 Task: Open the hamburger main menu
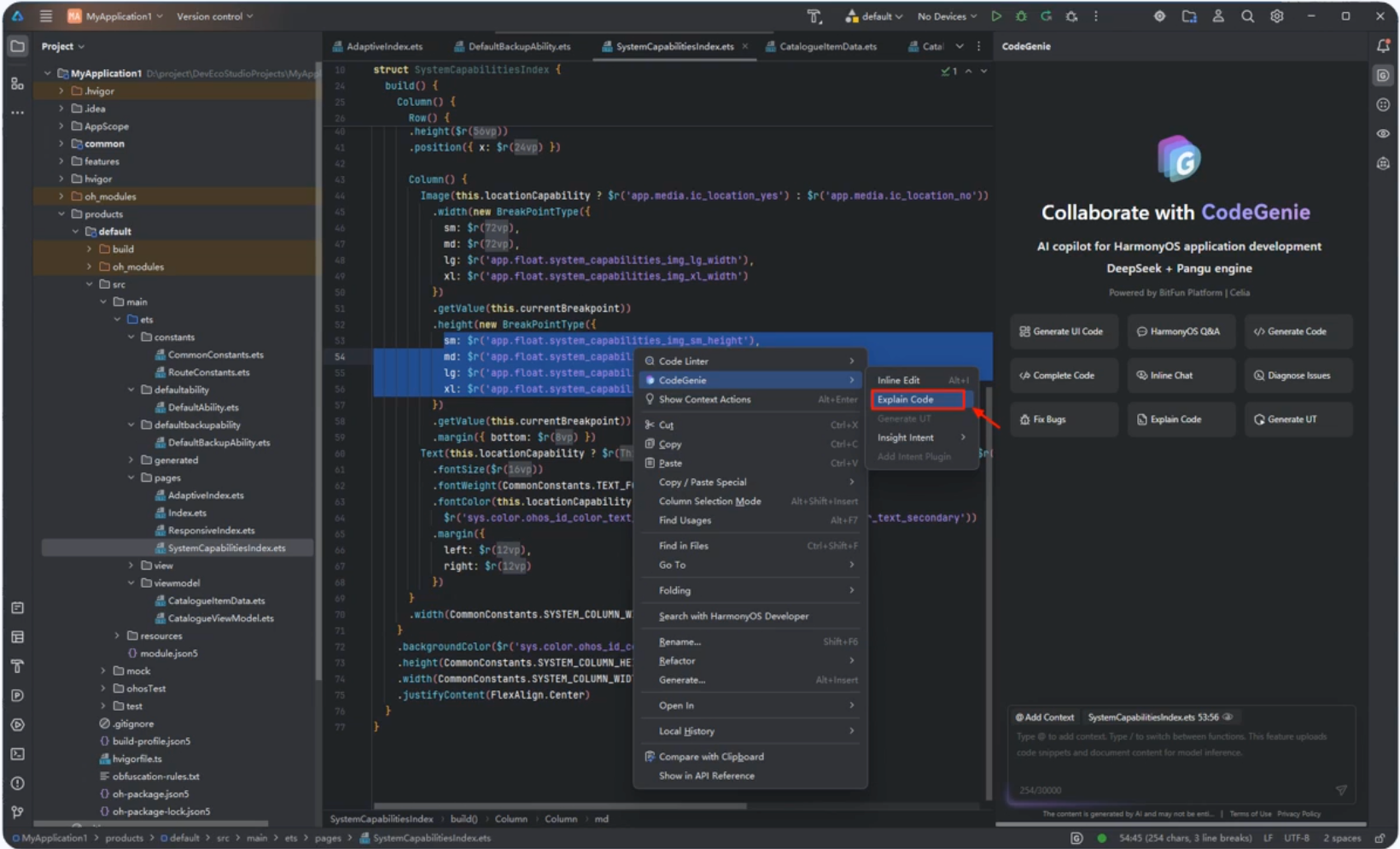[46, 16]
